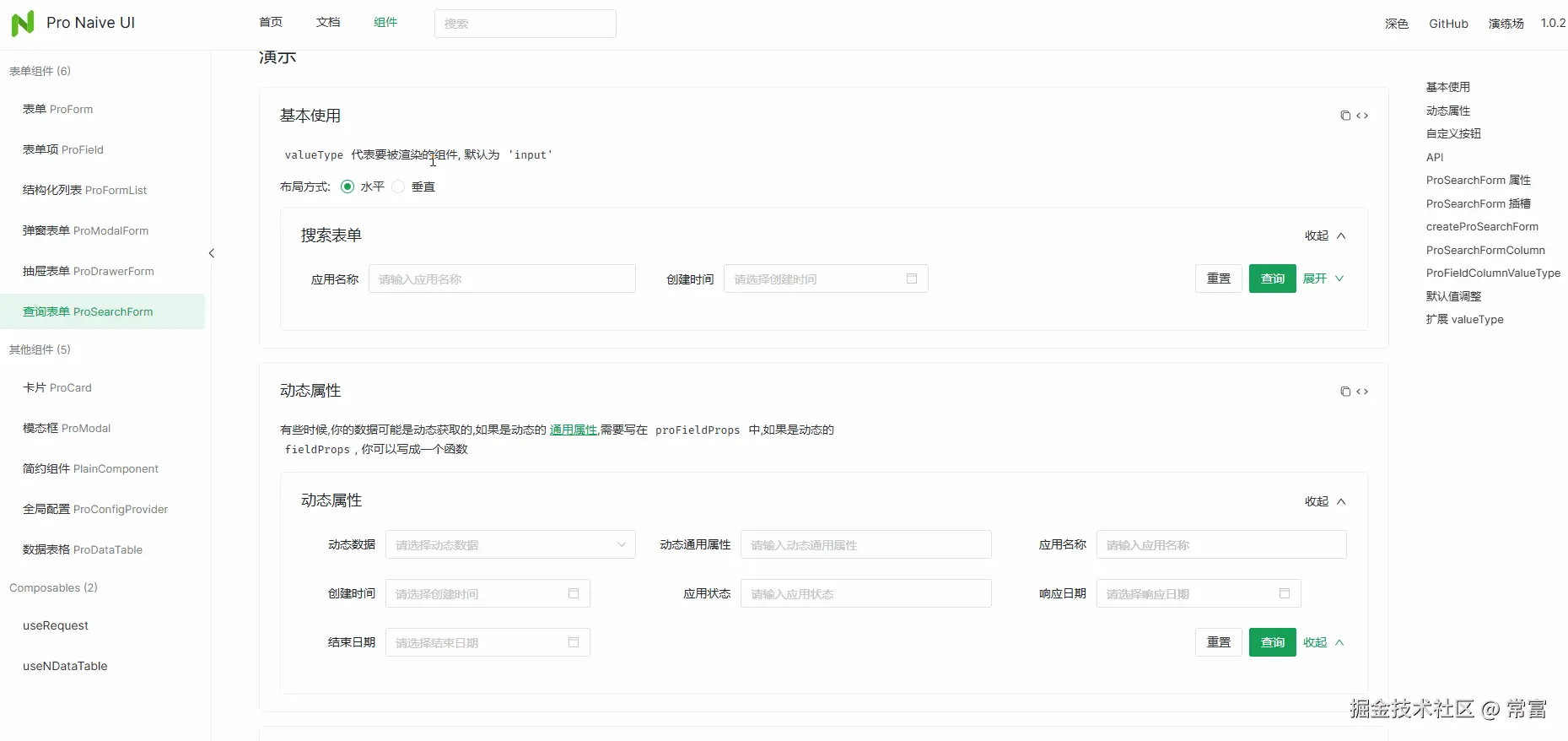Open the 组件 nav item

(x=385, y=23)
